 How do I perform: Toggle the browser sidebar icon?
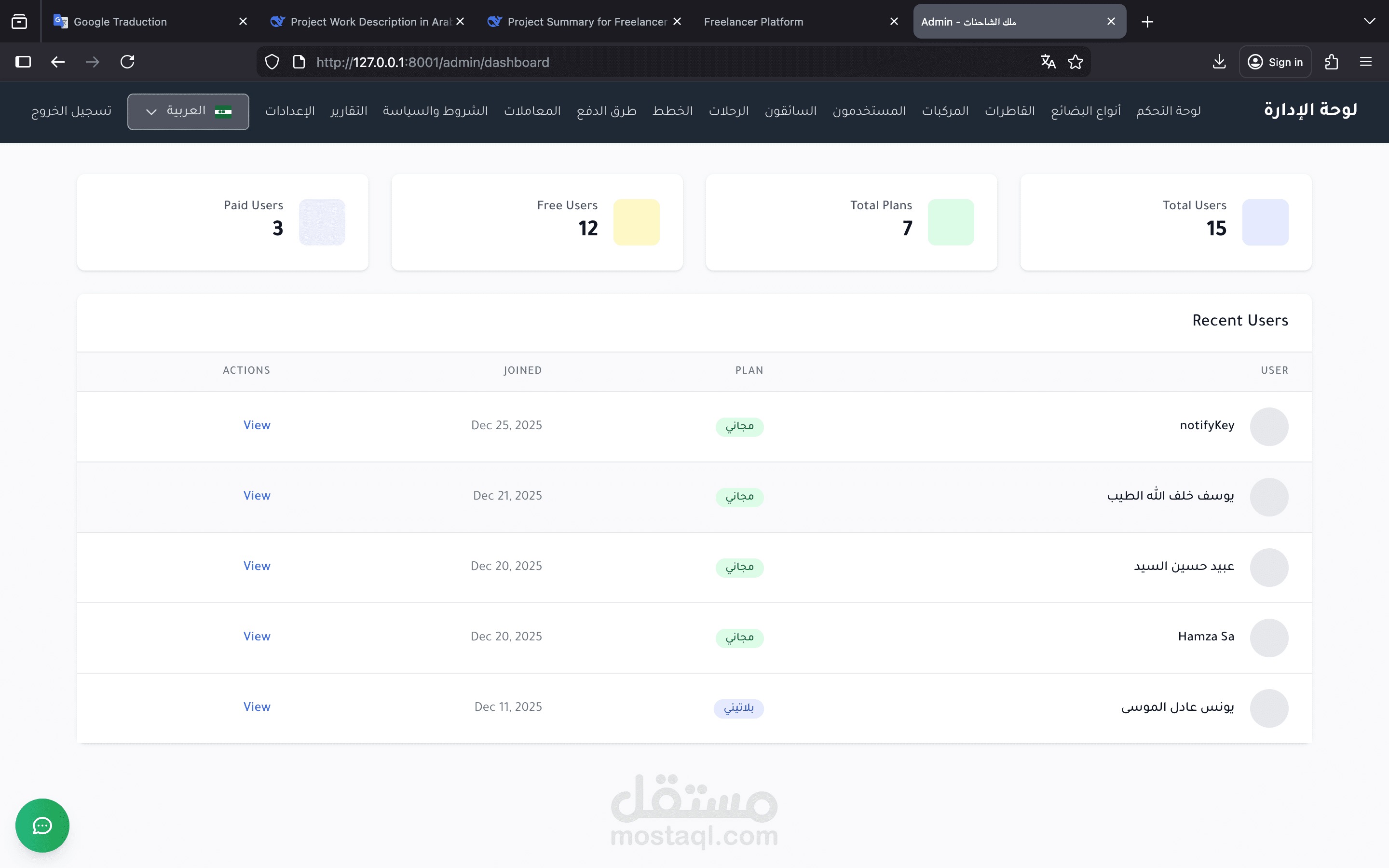tap(23, 62)
